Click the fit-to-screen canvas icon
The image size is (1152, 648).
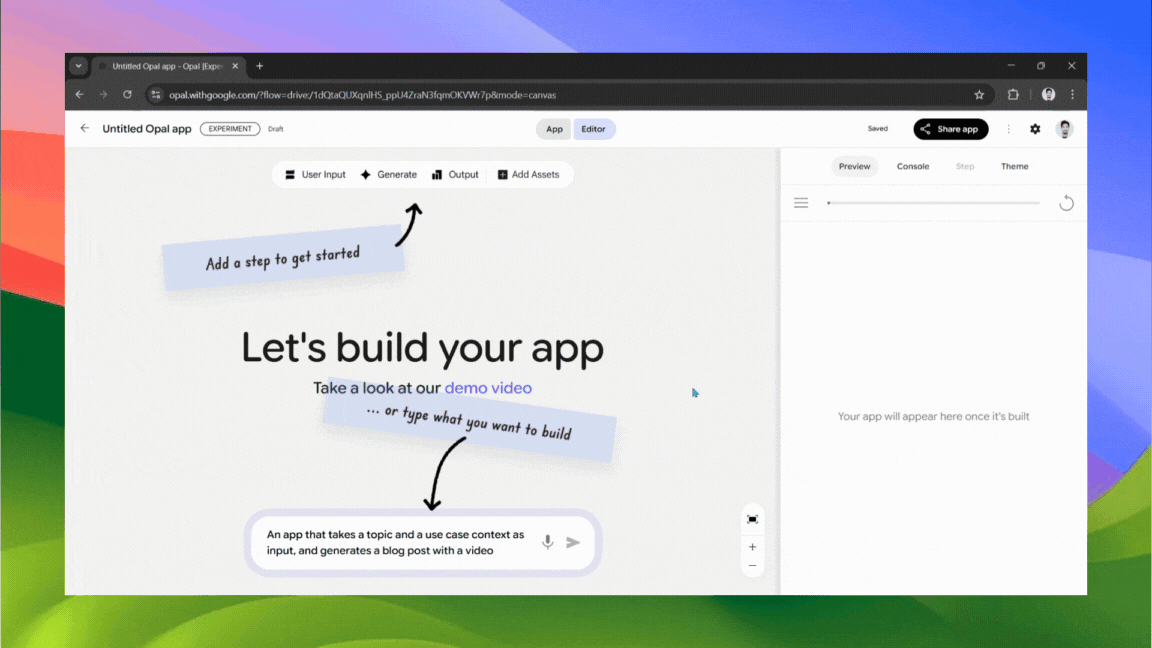752,518
